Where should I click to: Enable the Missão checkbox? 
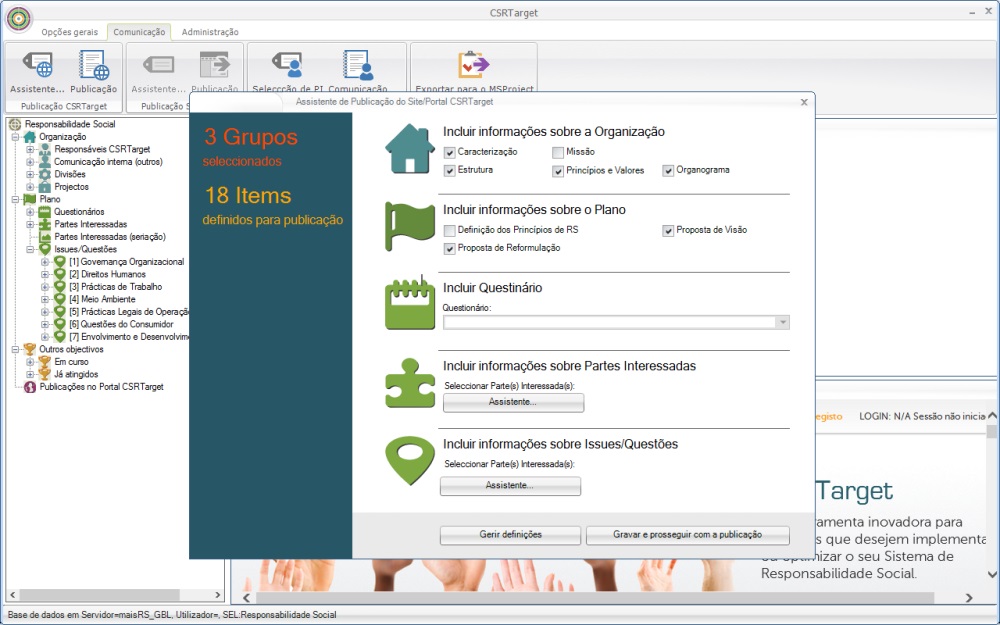[x=559, y=152]
